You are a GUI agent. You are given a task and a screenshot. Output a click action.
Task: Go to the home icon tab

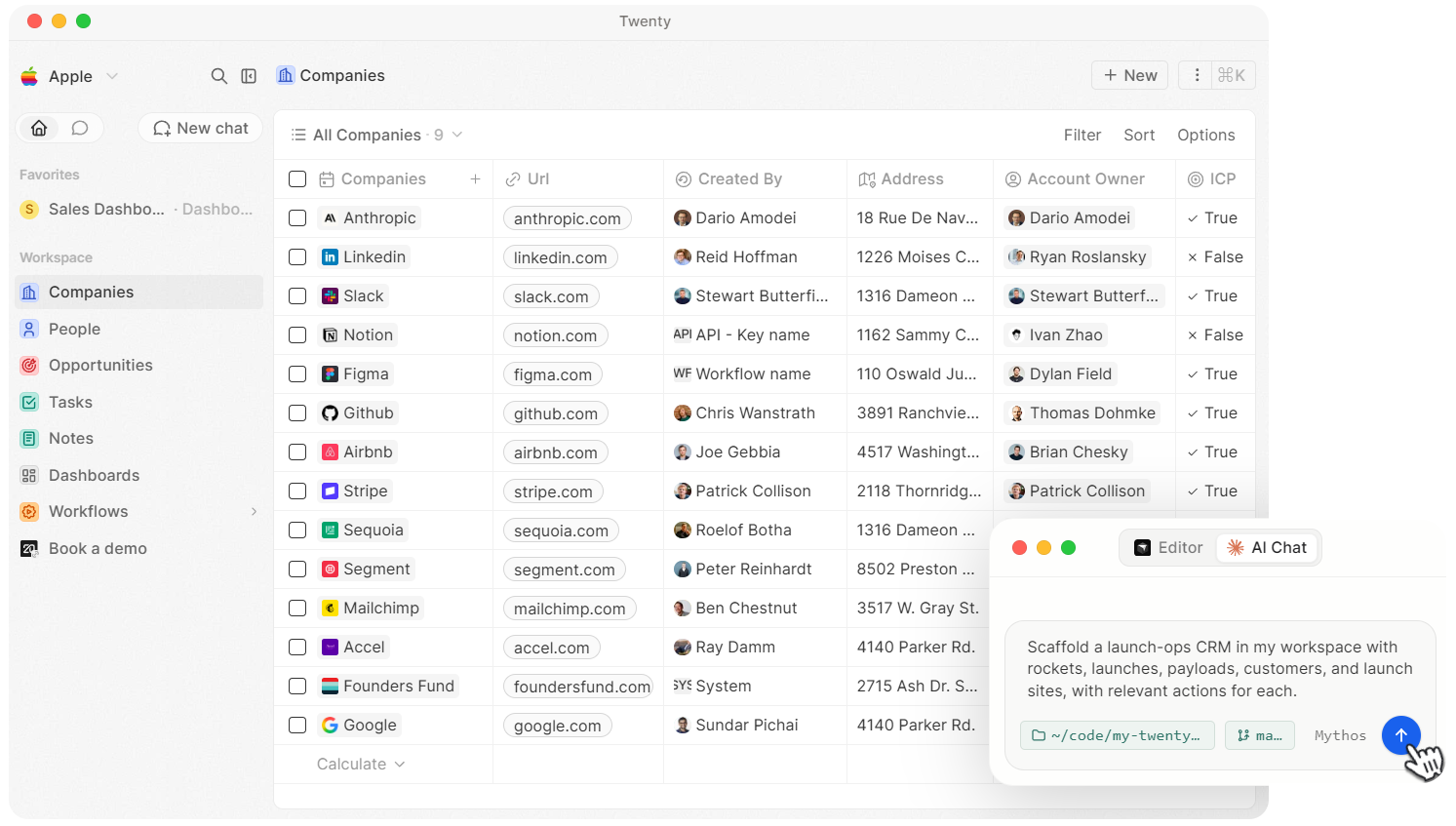click(39, 128)
